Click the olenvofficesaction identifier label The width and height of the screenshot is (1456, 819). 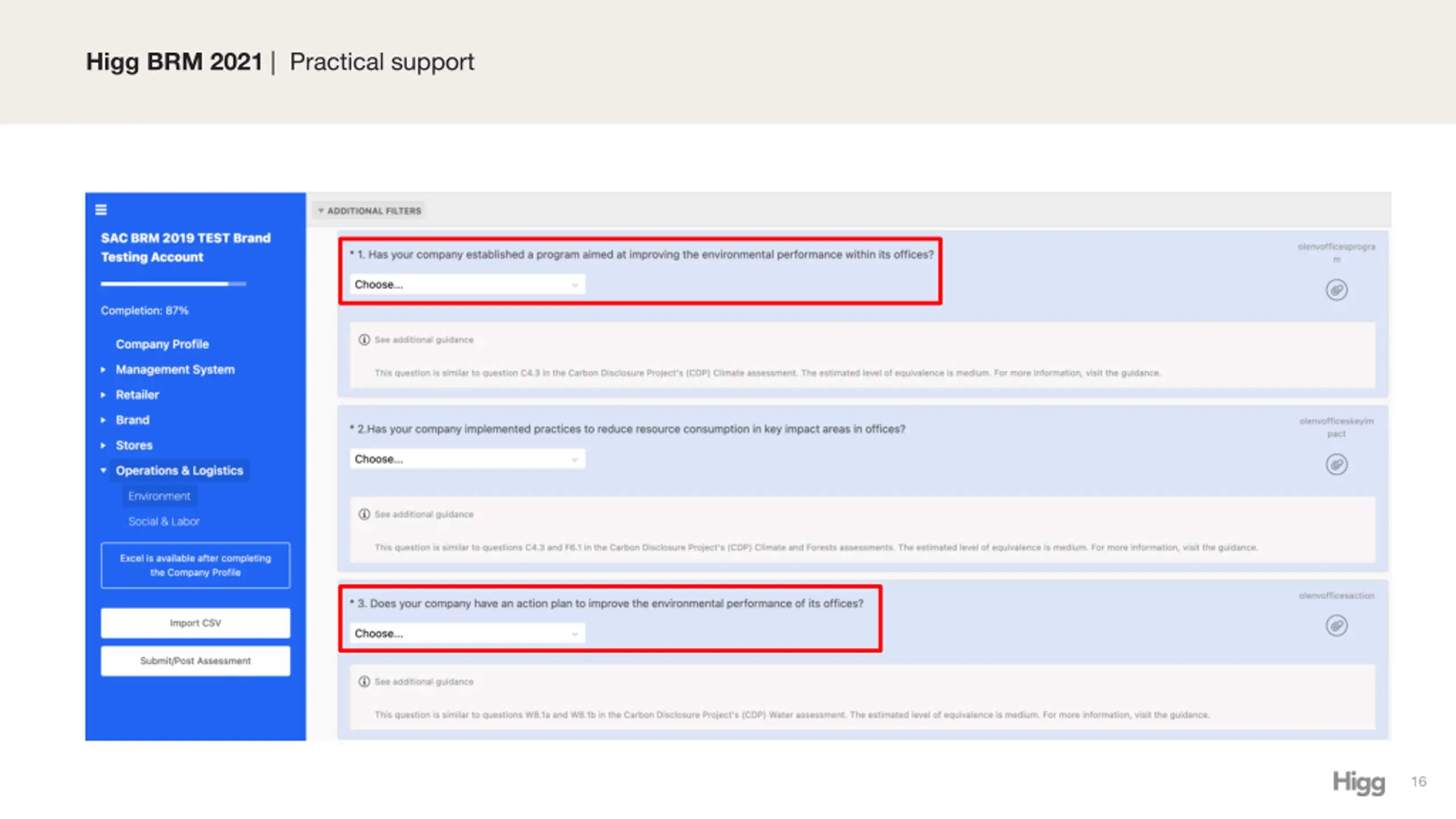(x=1337, y=595)
